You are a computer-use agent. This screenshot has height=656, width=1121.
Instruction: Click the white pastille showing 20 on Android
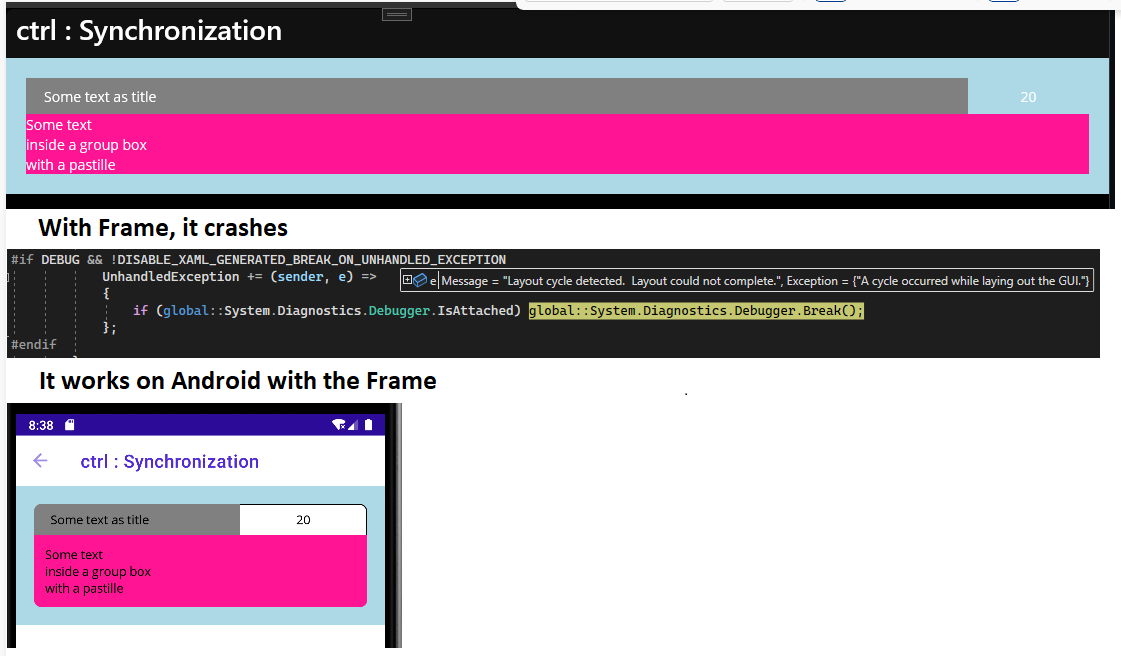click(303, 520)
